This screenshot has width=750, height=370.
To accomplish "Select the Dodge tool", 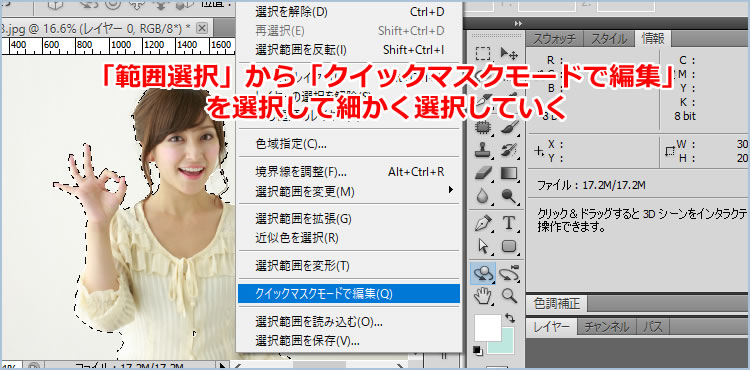I will pos(509,196).
